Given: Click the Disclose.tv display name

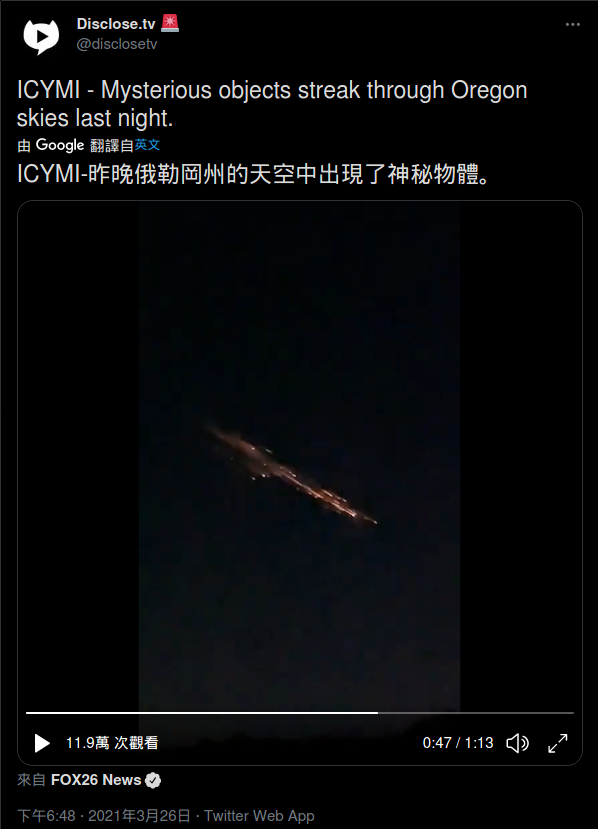Looking at the screenshot, I should pyautogui.click(x=116, y=24).
